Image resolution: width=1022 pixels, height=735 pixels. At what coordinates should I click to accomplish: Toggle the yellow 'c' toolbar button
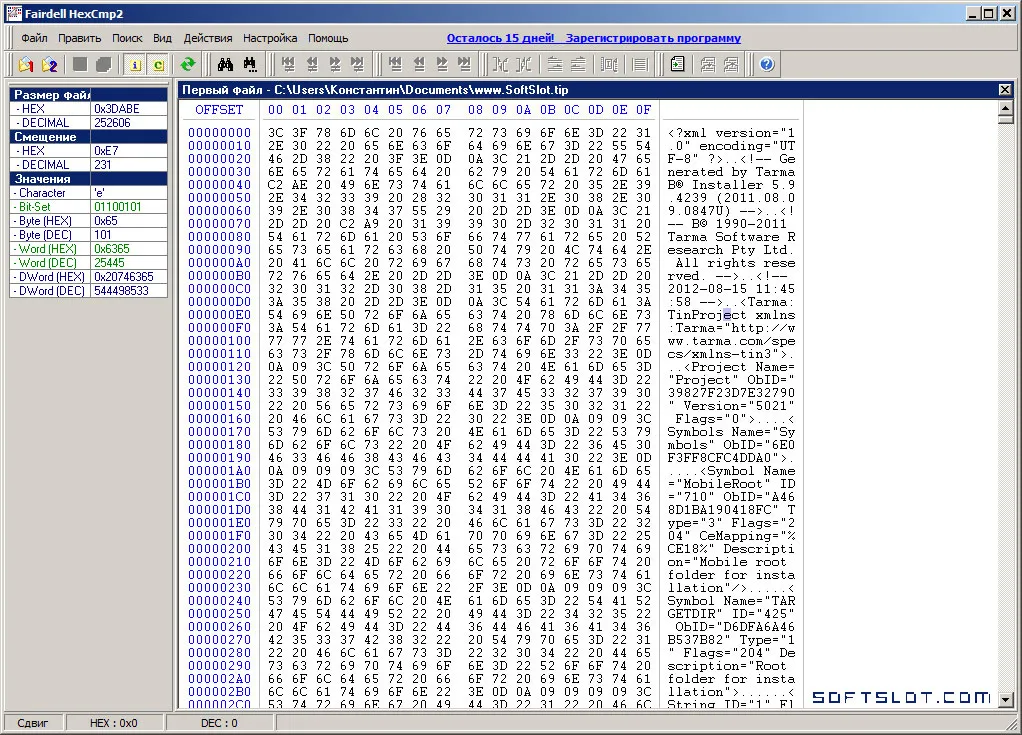coord(158,64)
